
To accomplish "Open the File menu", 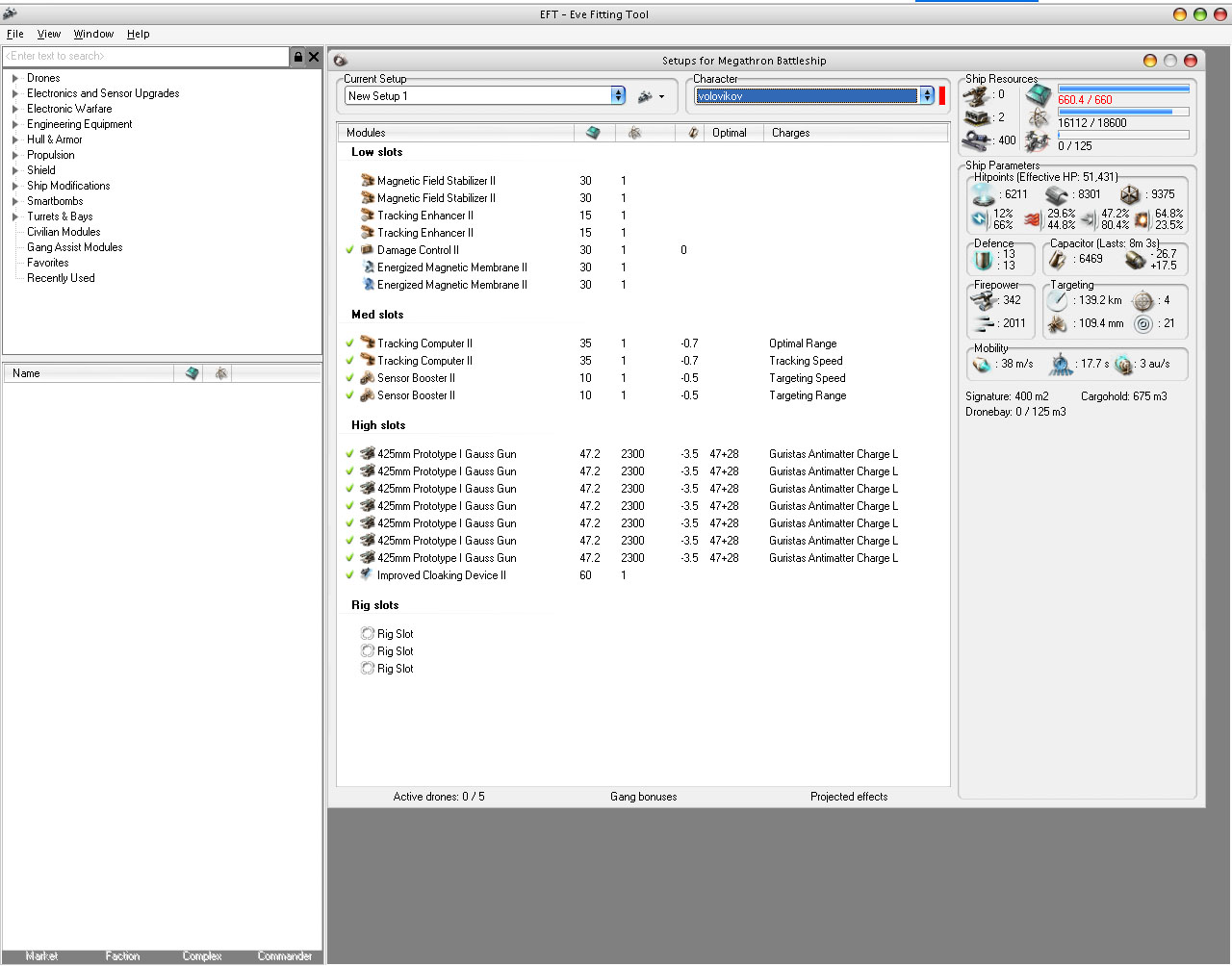I will [15, 34].
